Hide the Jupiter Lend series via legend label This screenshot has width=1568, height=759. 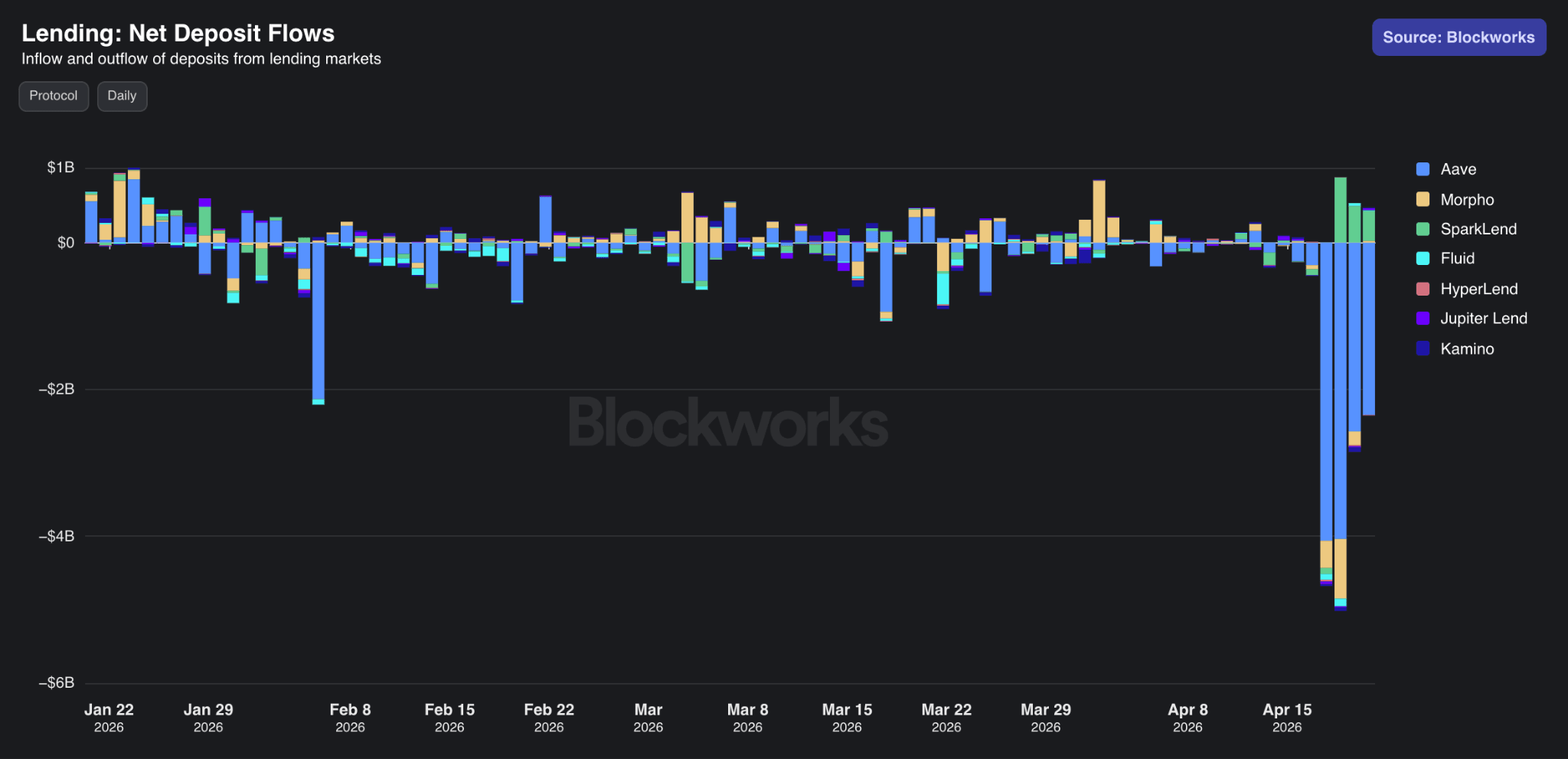click(1483, 319)
